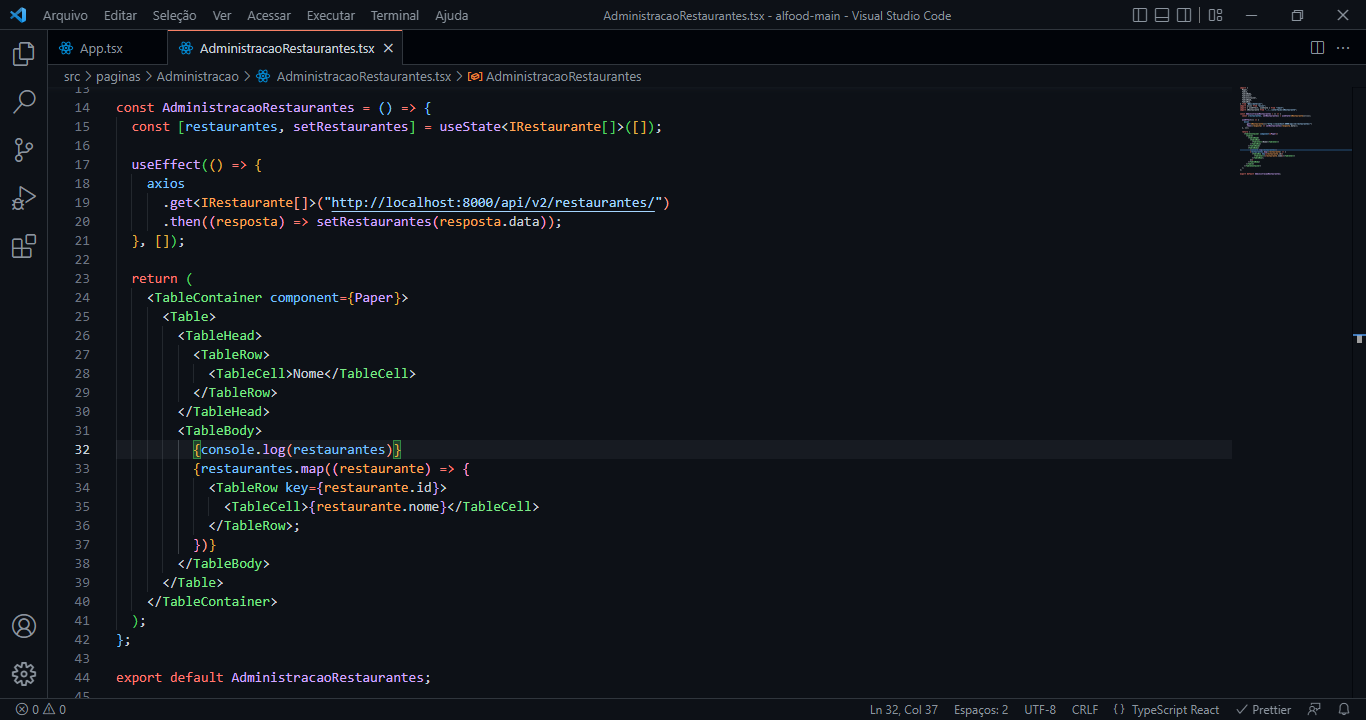
Task: Expand the paginas breadcrumb
Action: click(118, 76)
